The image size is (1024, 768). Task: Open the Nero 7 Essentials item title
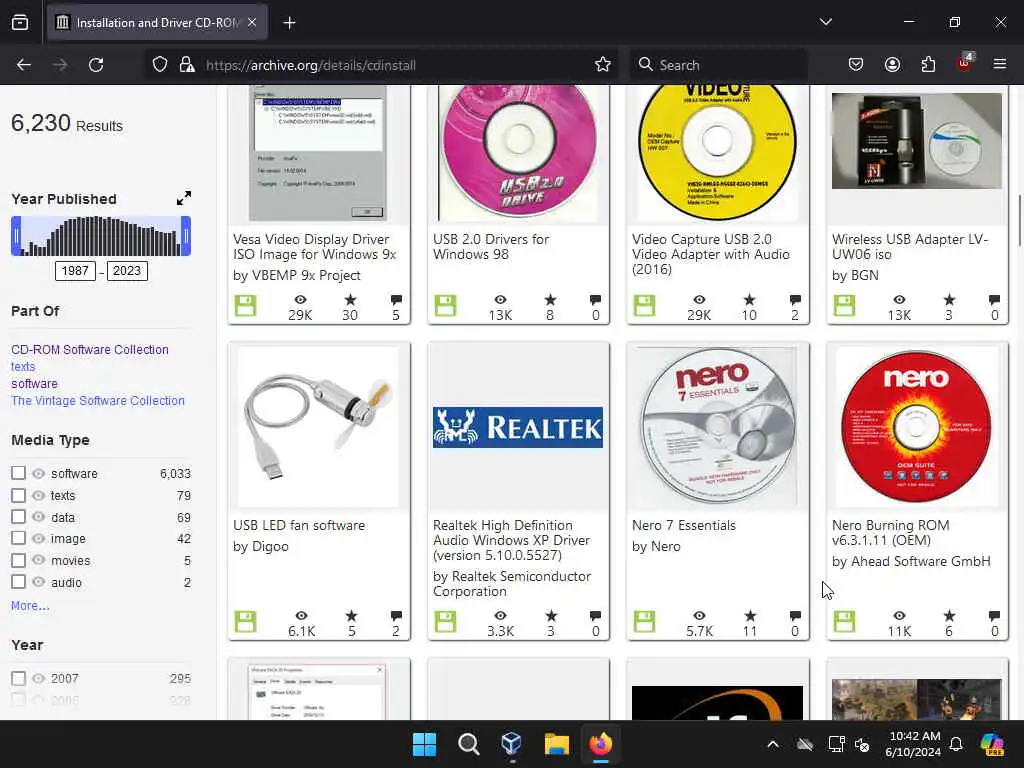(x=684, y=525)
